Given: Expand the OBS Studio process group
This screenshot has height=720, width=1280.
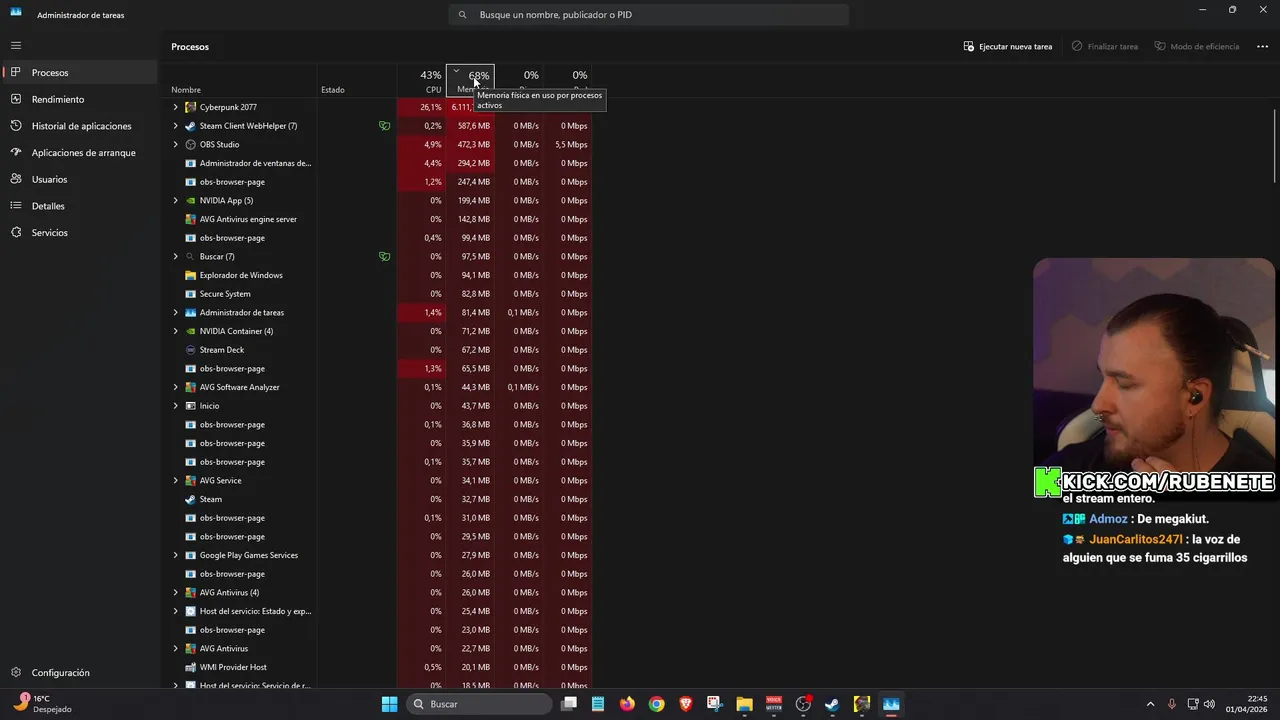Looking at the screenshot, I should click(x=176, y=144).
